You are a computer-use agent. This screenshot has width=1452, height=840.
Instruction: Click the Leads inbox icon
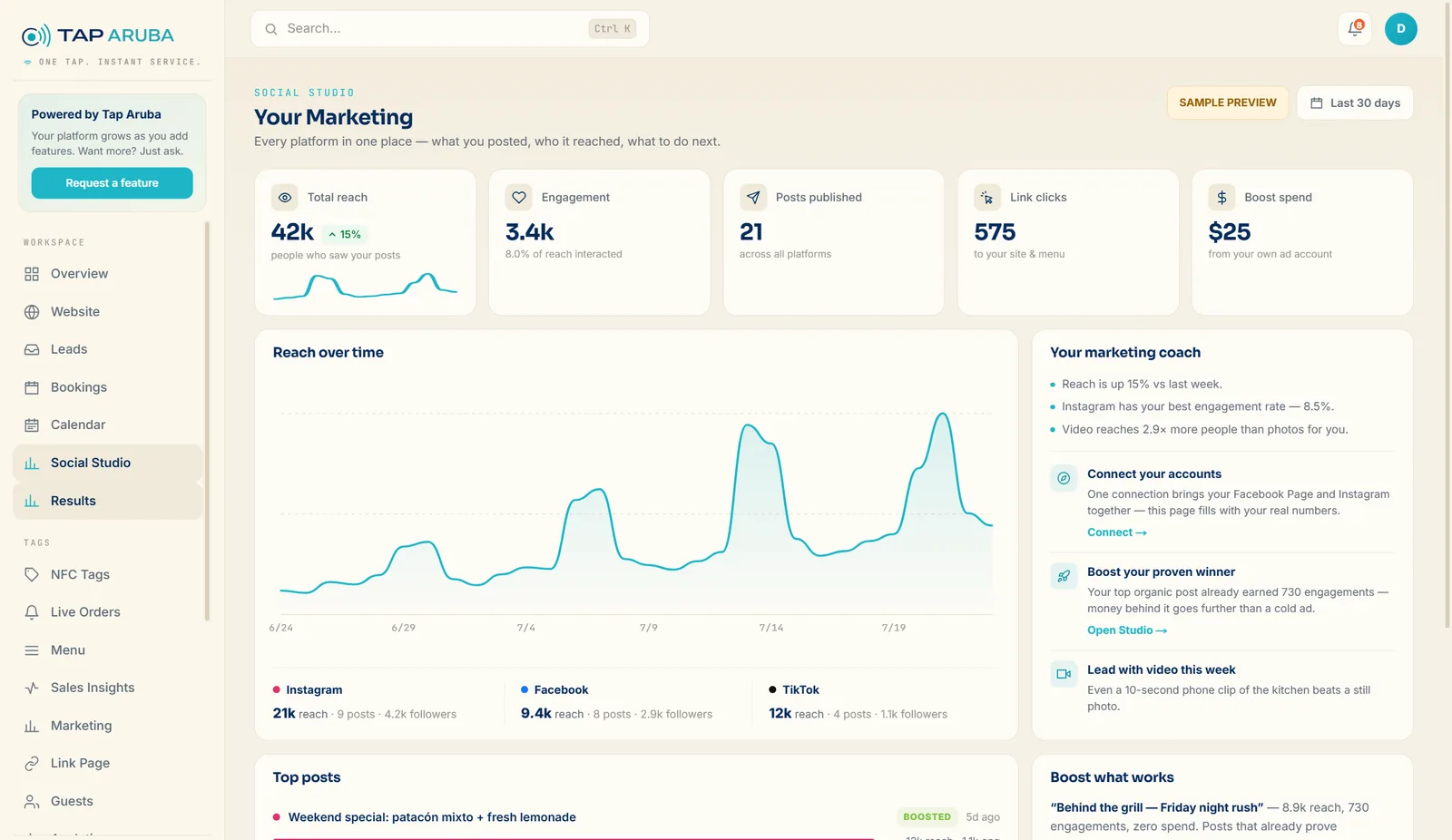pos(32,349)
